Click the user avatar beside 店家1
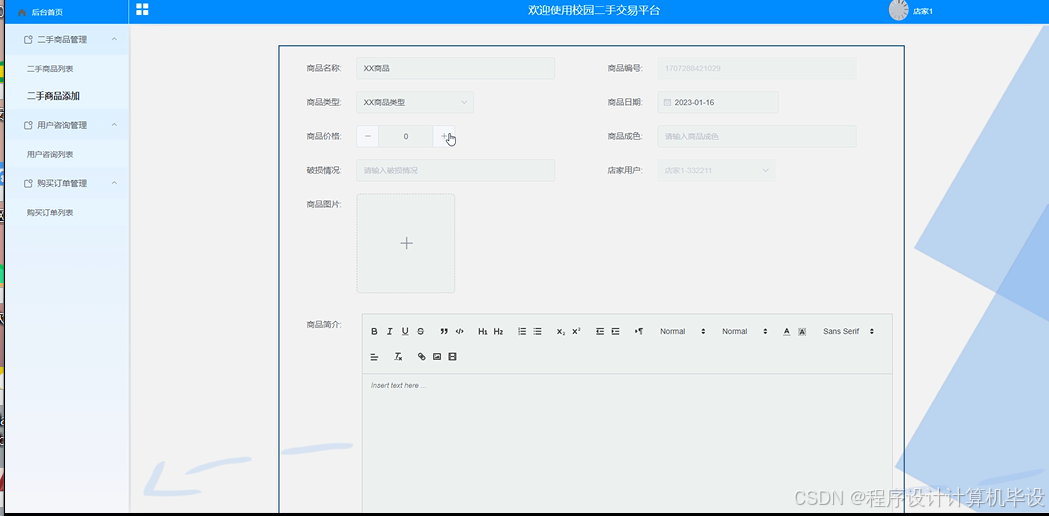Image resolution: width=1049 pixels, height=516 pixels. 898,10
